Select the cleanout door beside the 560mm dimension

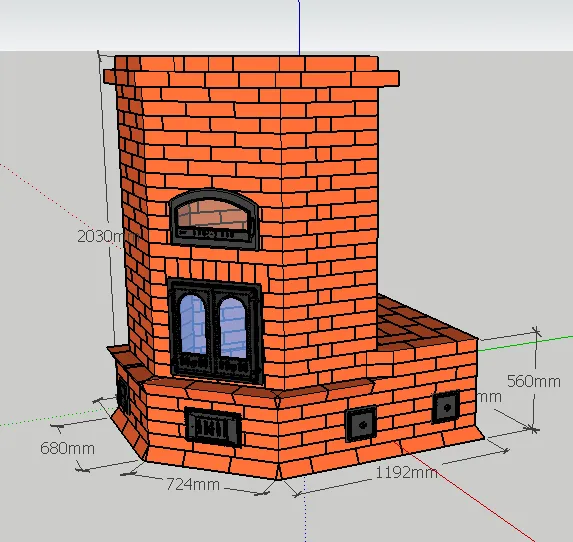tap(446, 407)
